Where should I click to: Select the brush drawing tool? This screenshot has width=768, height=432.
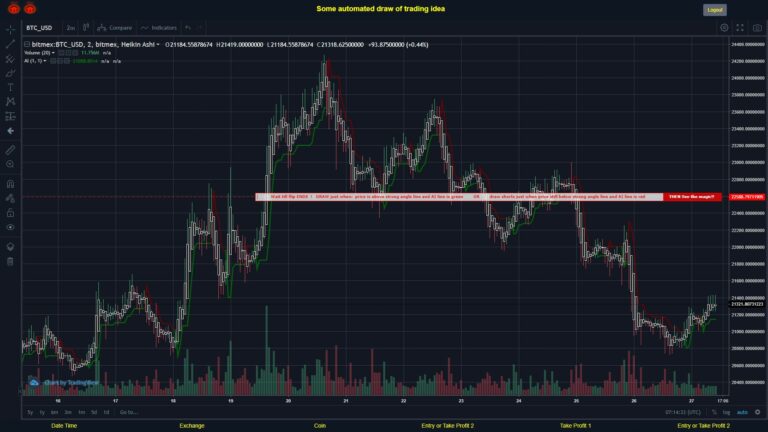(10, 73)
